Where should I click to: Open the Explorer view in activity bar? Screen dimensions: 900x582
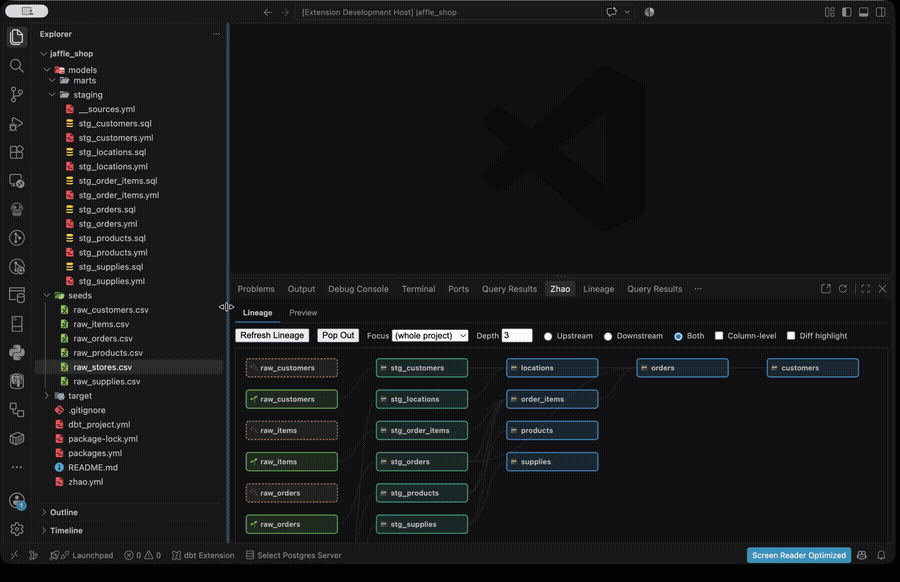click(x=17, y=37)
